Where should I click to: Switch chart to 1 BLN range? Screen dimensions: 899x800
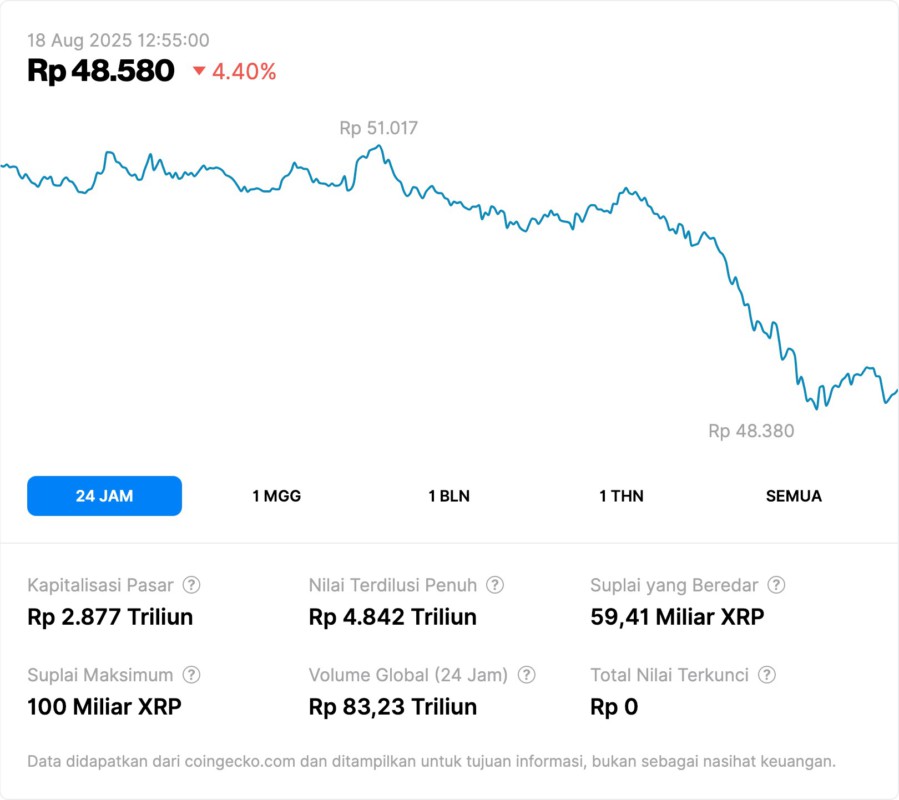point(449,496)
